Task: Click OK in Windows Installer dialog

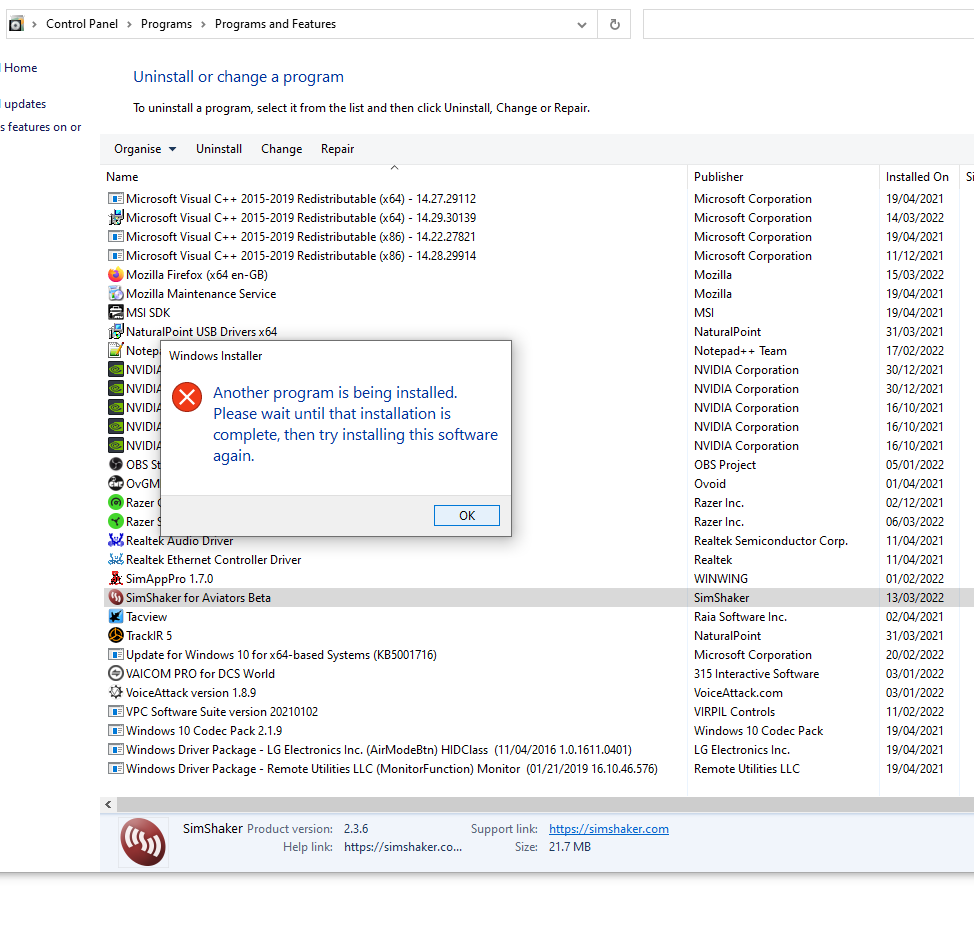Action: click(467, 516)
